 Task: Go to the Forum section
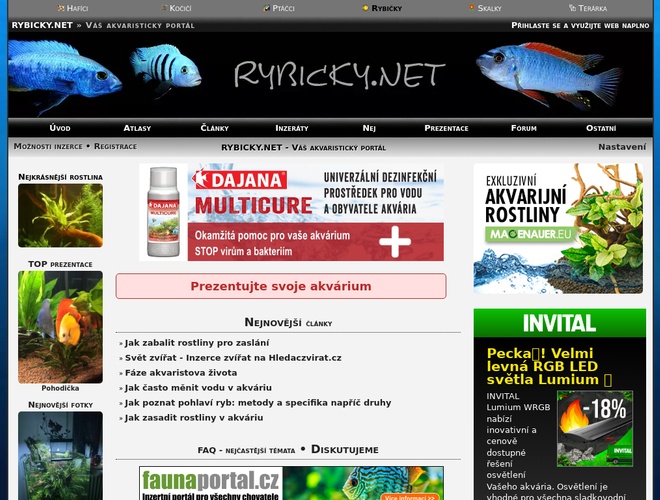tap(523, 128)
